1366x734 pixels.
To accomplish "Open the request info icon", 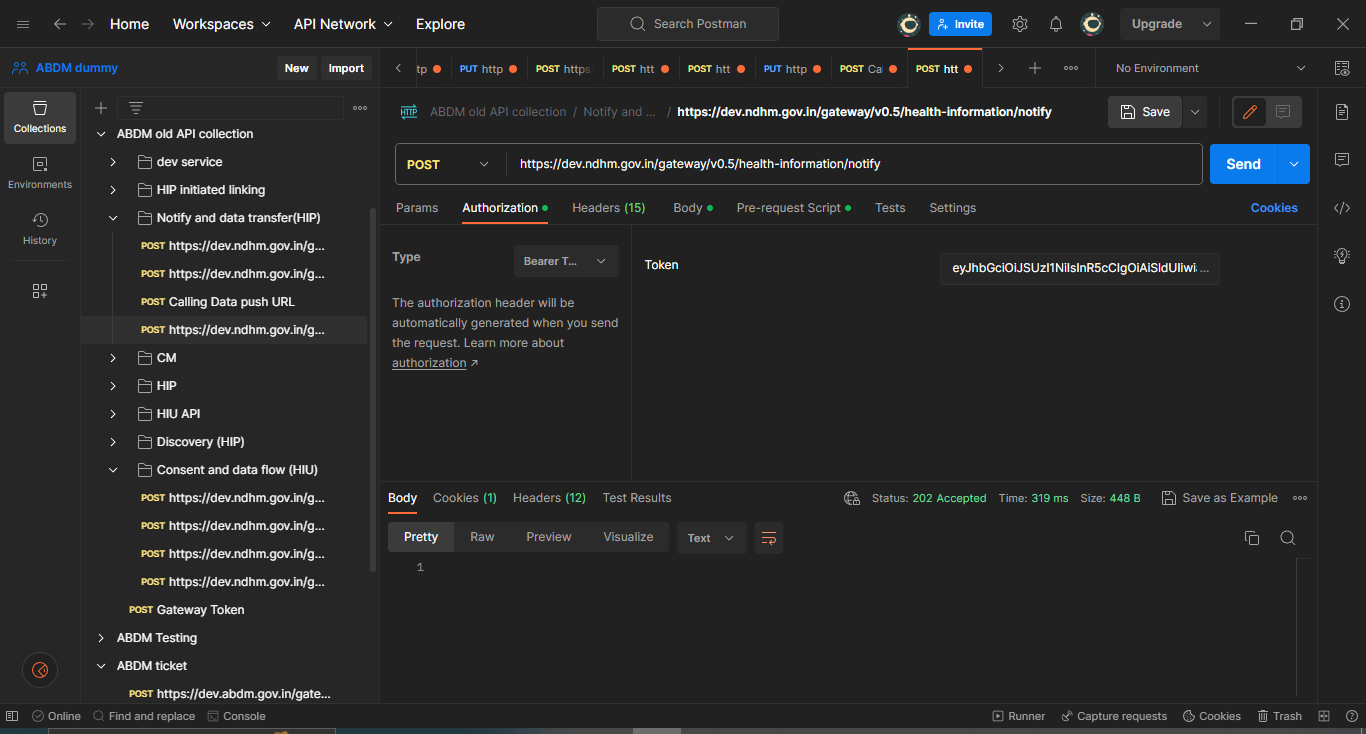I will (1342, 304).
